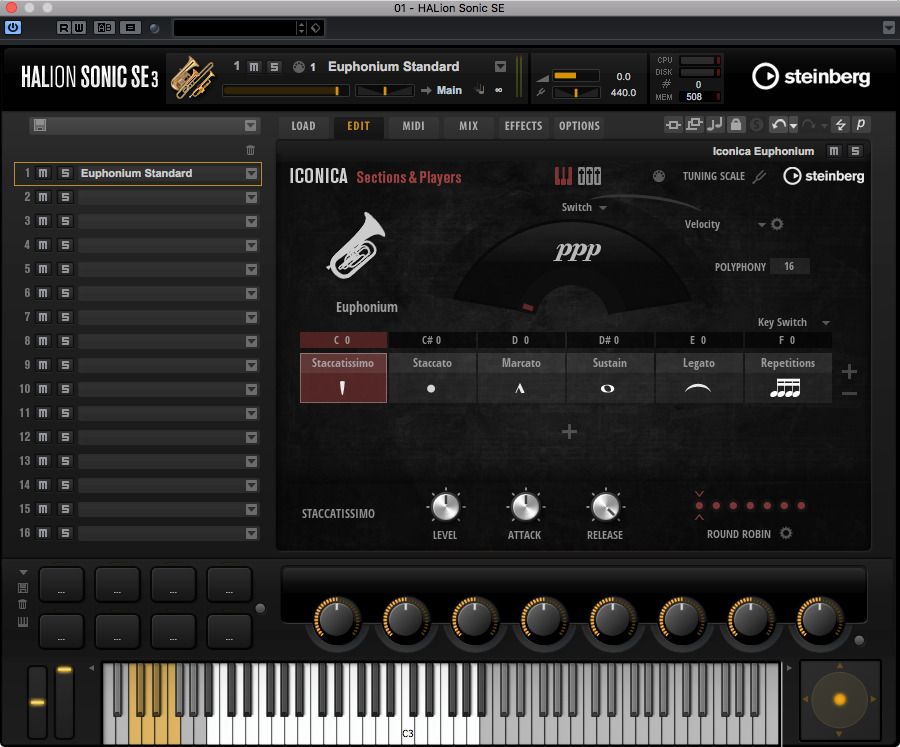Switch to the MIDI tab
The image size is (900, 747).
tap(413, 126)
